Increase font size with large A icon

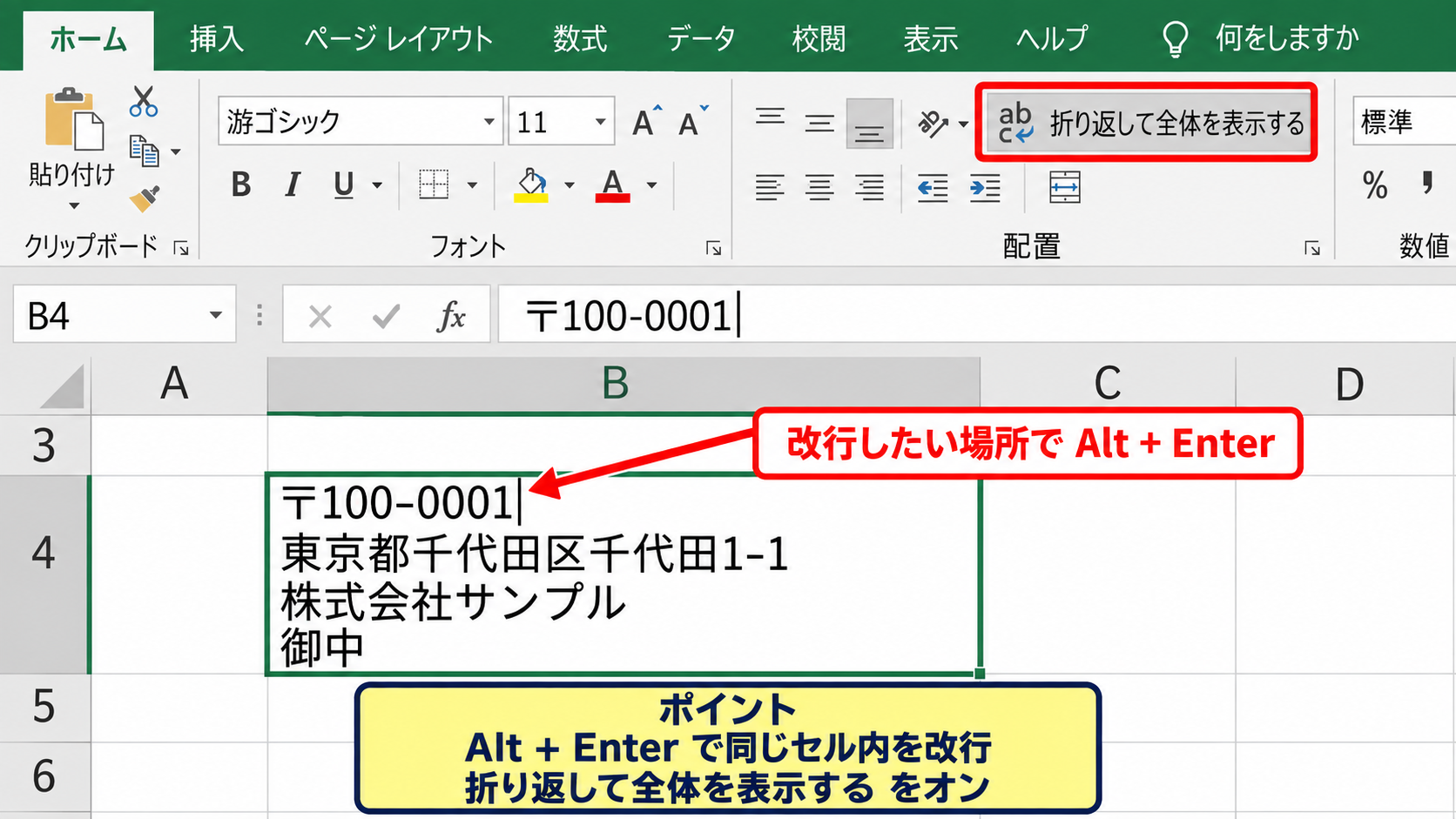pos(647,121)
